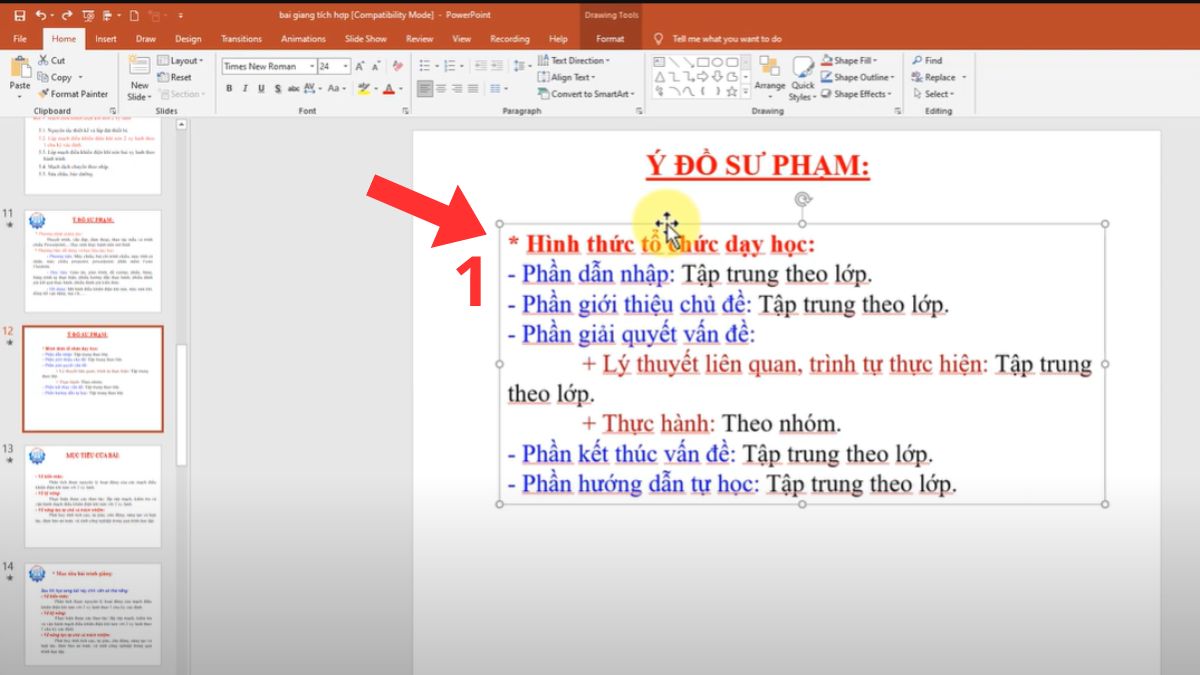Expand the shapes gallery
Image resolution: width=1200 pixels, height=675 pixels.
pos(746,92)
